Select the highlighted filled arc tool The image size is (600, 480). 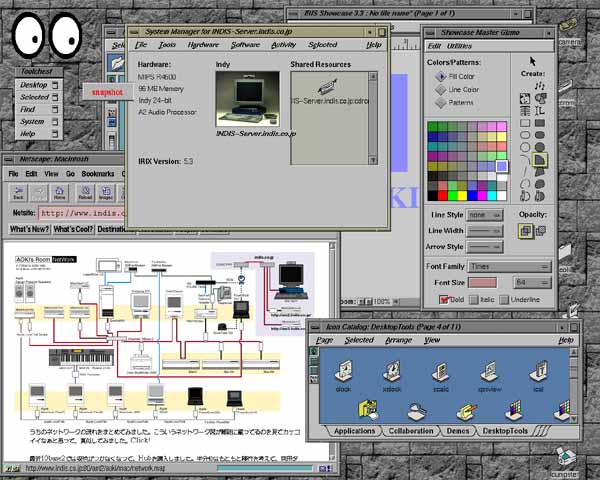[x=540, y=159]
